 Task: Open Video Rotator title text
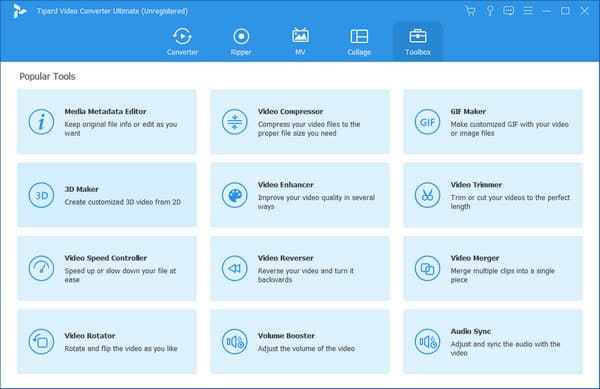[90, 335]
